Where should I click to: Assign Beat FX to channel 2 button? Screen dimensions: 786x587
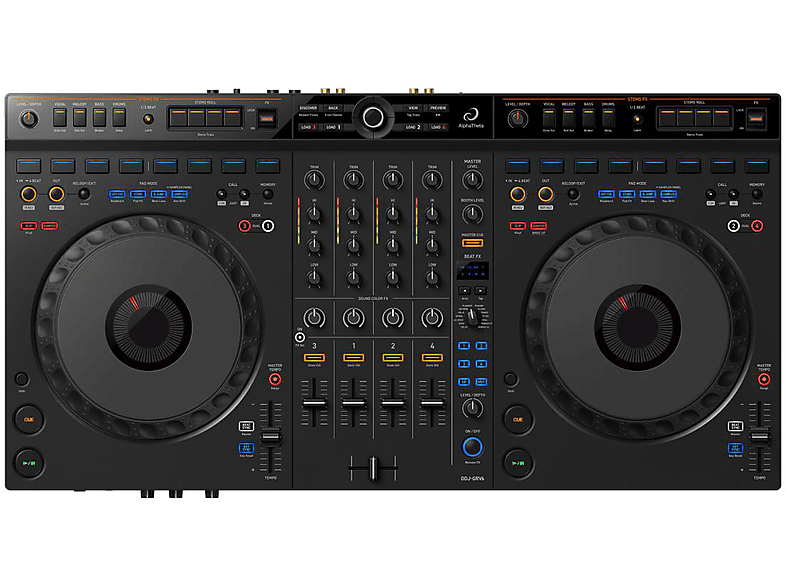pyautogui.click(x=481, y=346)
